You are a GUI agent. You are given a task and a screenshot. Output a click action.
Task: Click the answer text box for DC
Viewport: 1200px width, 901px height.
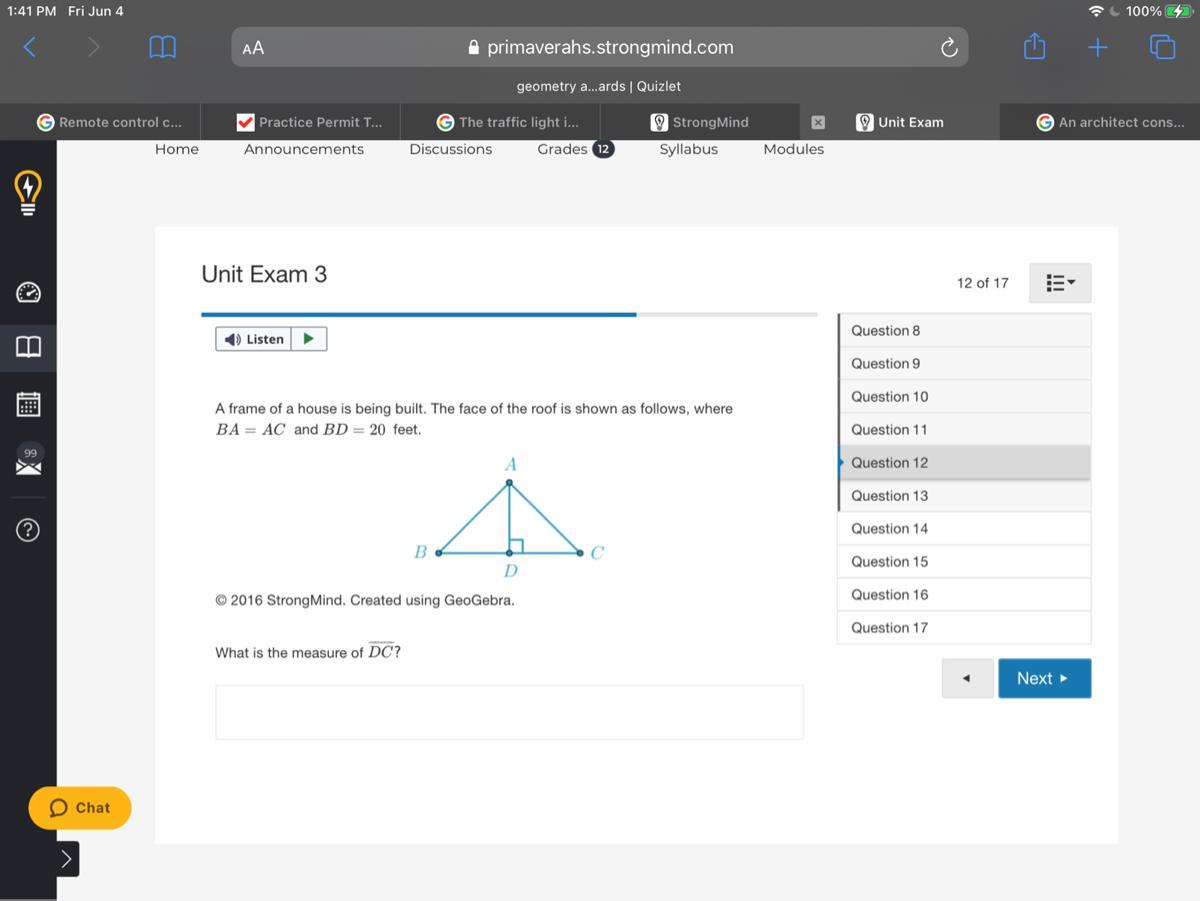tap(509, 712)
